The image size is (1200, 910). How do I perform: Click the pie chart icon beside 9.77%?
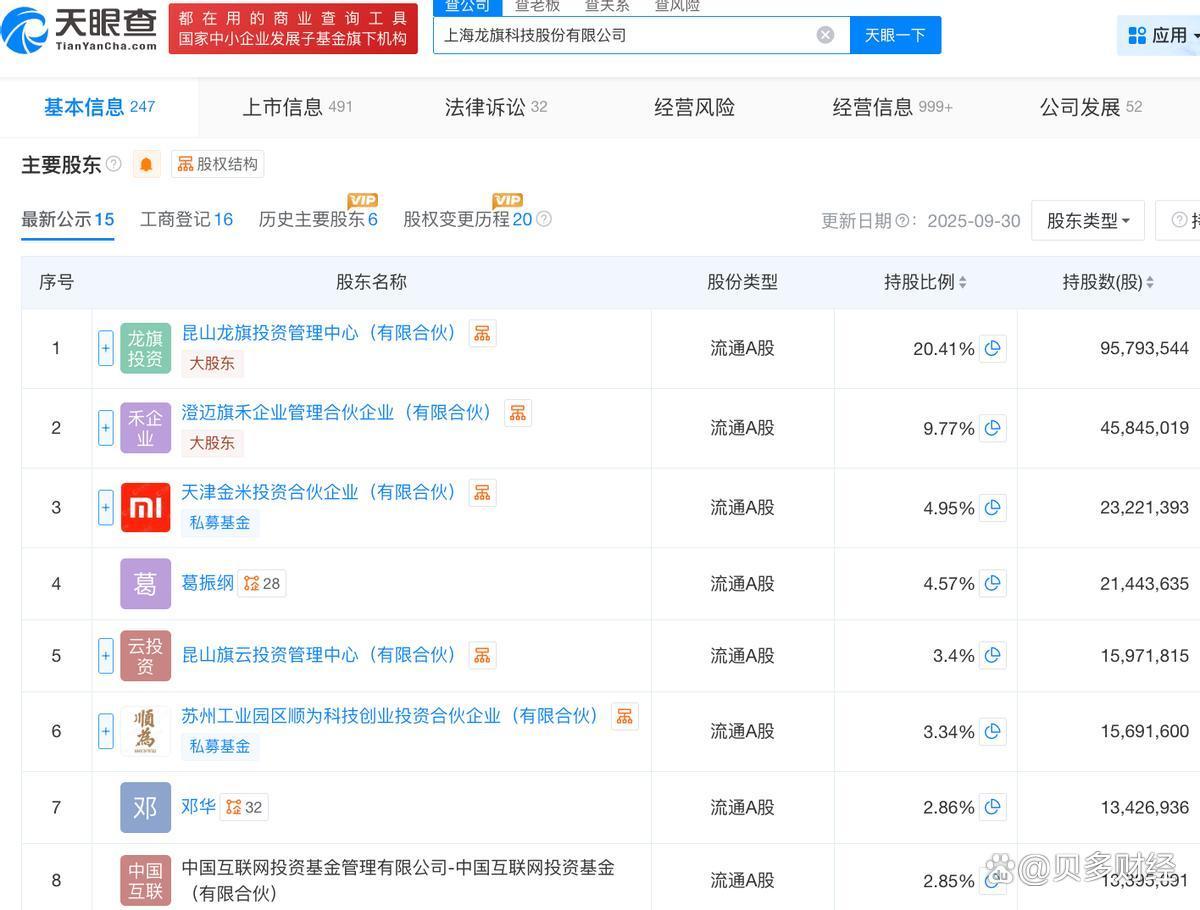point(993,428)
